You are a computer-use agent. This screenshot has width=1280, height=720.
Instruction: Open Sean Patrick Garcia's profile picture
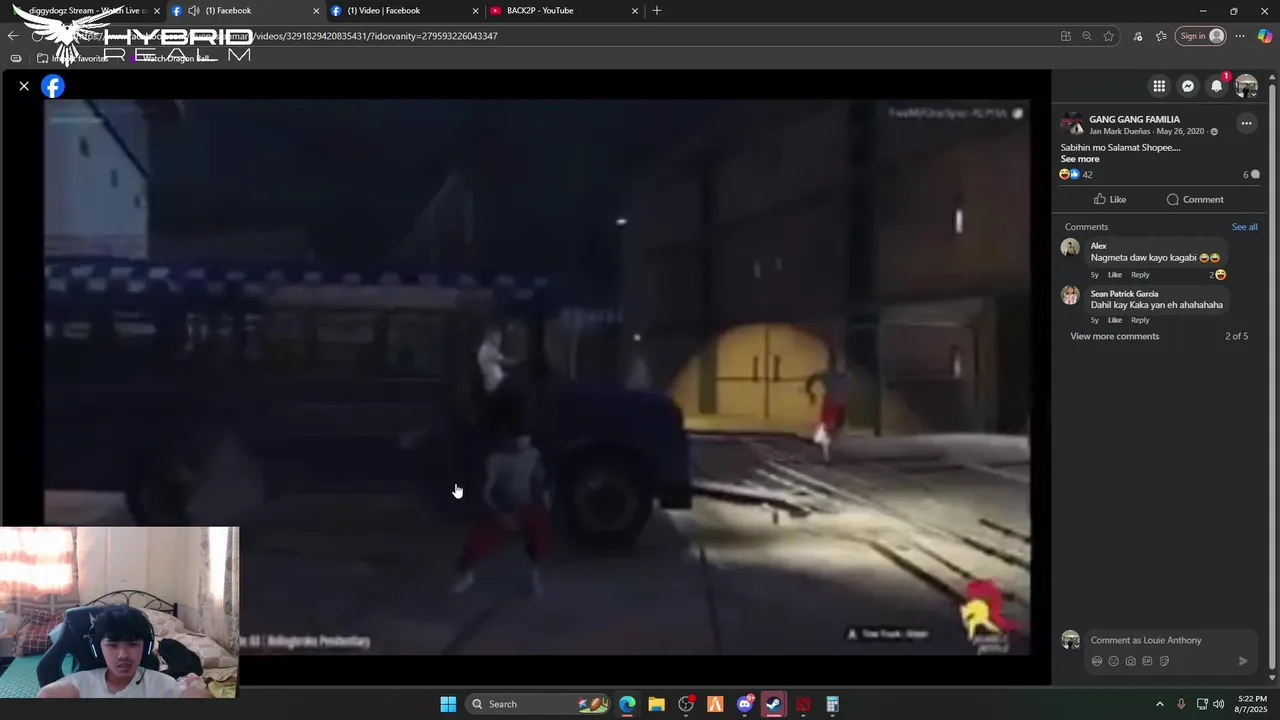[1070, 295]
